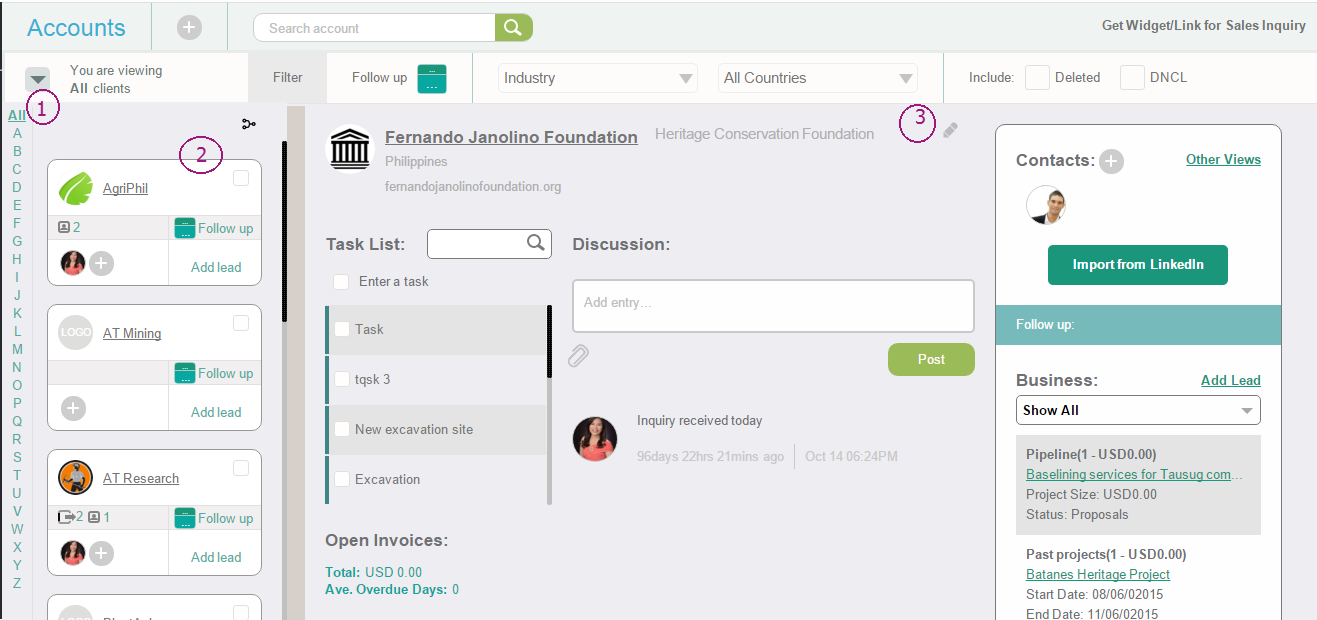The image size is (1317, 620).
Task: Click the plus icon next to Contacts
Action: (1111, 161)
